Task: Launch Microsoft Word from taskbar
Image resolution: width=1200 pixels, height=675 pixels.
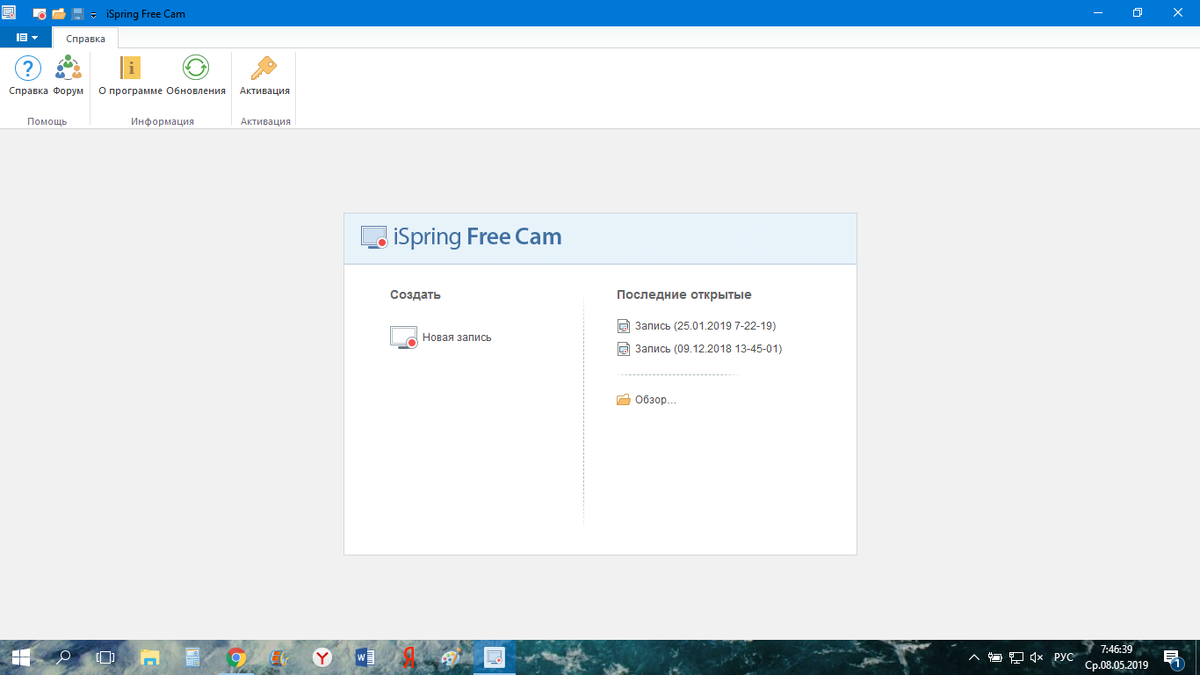Action: (x=365, y=657)
